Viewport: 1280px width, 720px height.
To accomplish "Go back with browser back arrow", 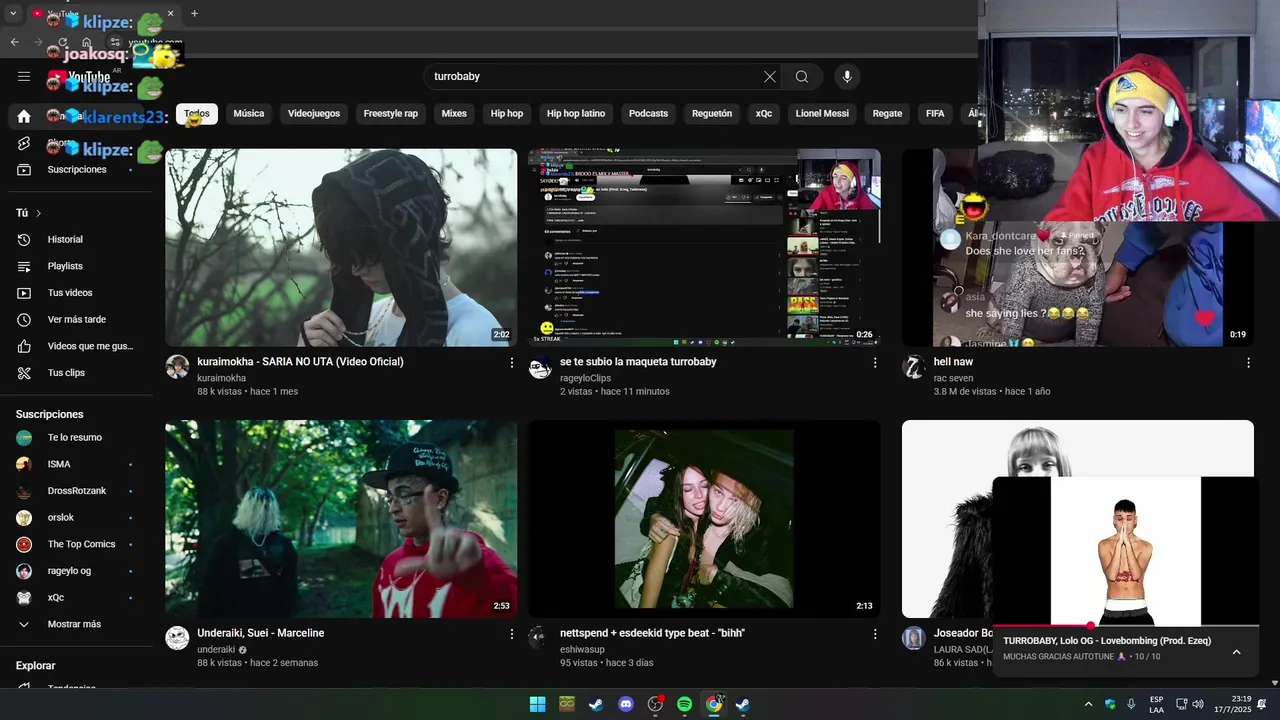I will (15, 42).
